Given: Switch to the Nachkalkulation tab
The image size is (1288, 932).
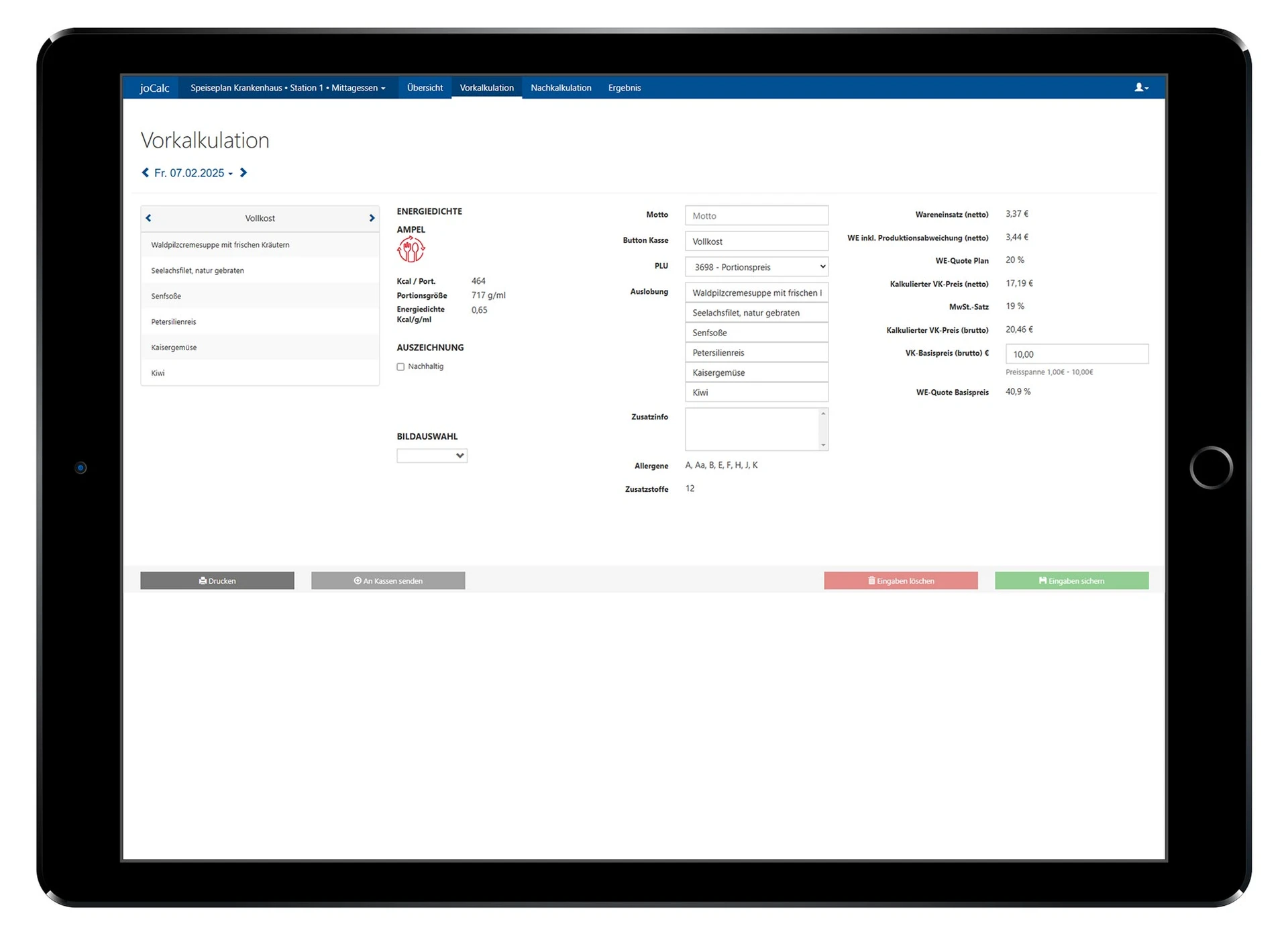Looking at the screenshot, I should (561, 88).
